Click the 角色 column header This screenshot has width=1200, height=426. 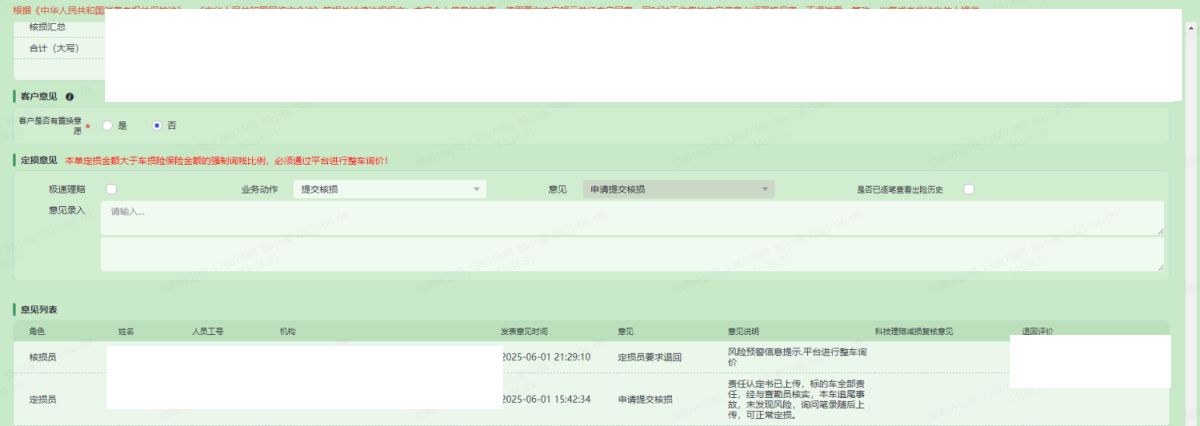tap(37, 331)
